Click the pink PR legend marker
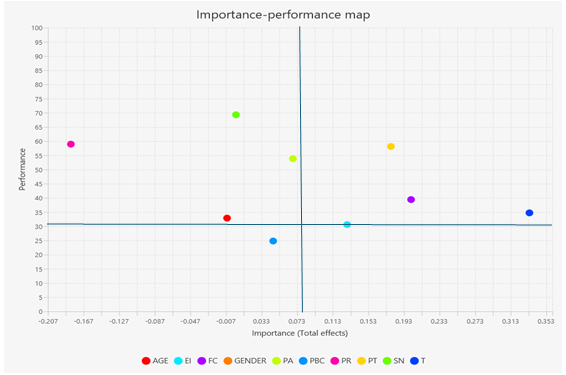This screenshot has height=375, width=566. pyautogui.click(x=335, y=361)
